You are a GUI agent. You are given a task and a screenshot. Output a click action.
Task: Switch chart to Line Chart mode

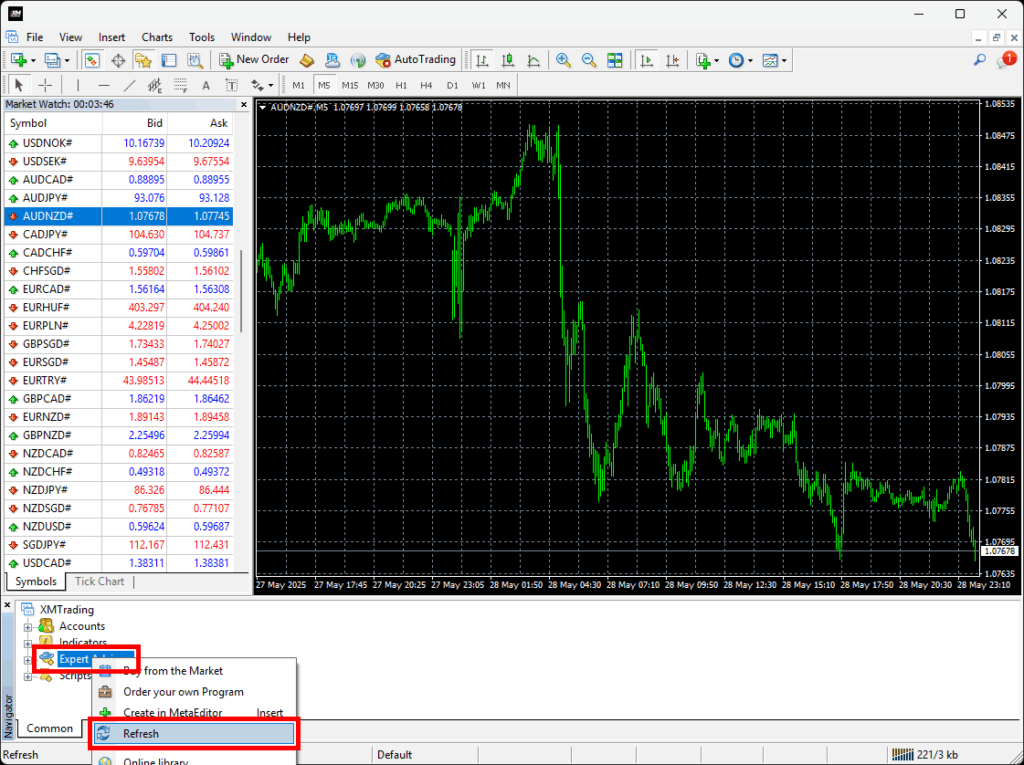(x=534, y=60)
